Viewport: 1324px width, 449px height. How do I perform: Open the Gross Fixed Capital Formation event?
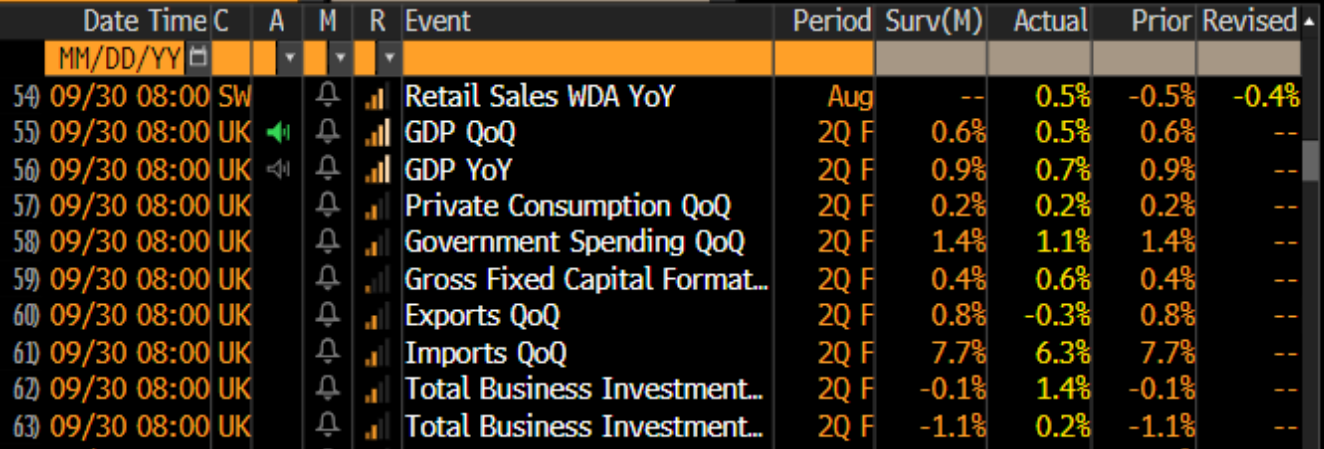585,280
